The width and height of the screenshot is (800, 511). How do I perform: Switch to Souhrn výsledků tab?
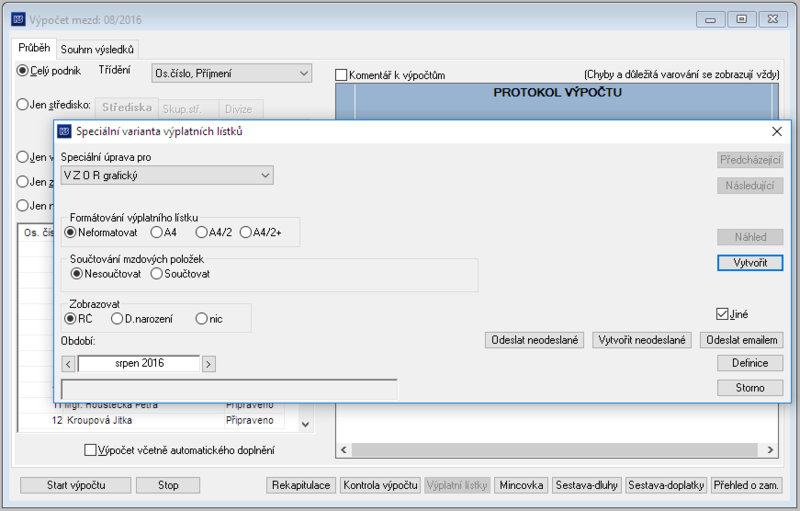click(x=97, y=49)
